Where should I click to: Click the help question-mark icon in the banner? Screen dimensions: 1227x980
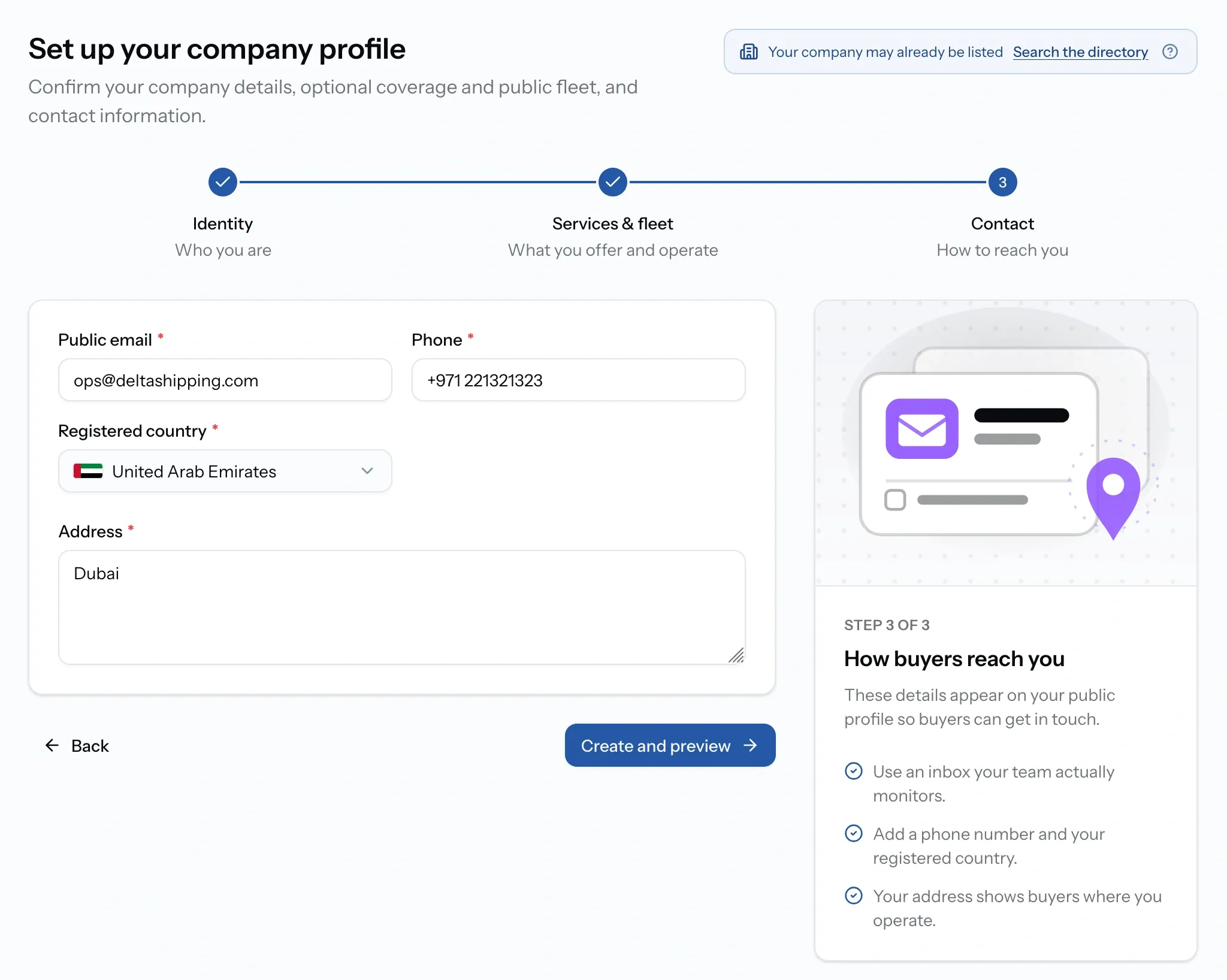(x=1169, y=52)
